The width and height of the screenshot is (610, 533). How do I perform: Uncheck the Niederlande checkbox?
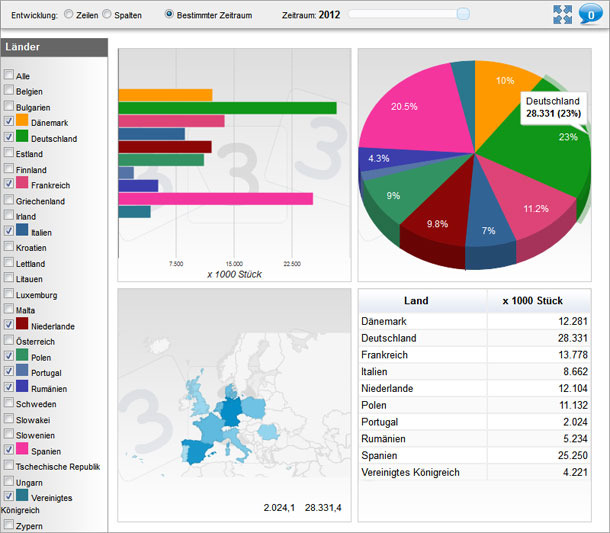(9, 324)
